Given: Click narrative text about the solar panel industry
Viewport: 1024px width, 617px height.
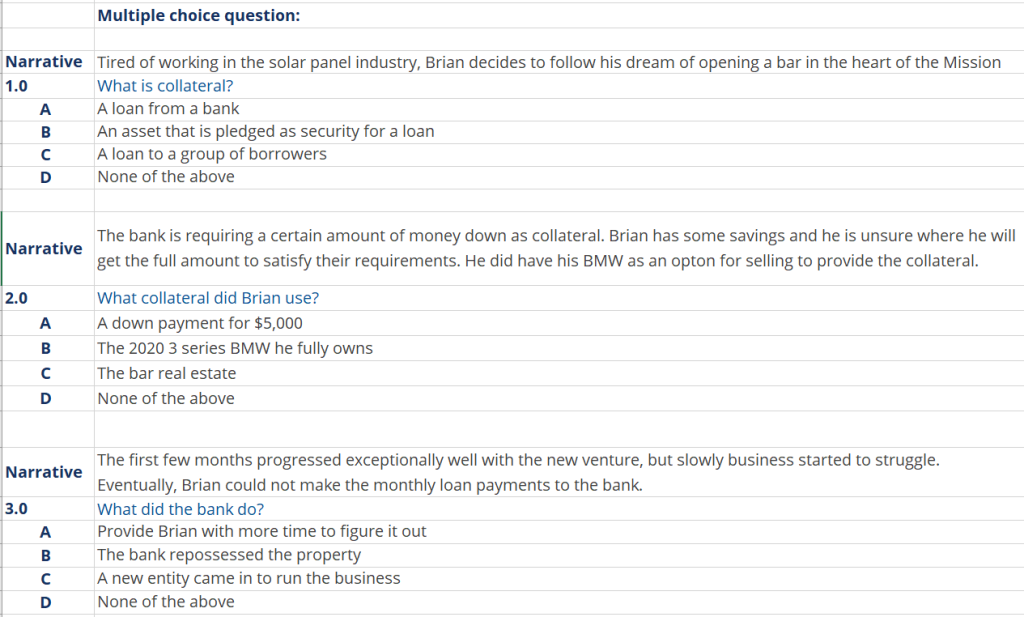Looking at the screenshot, I should (x=548, y=62).
